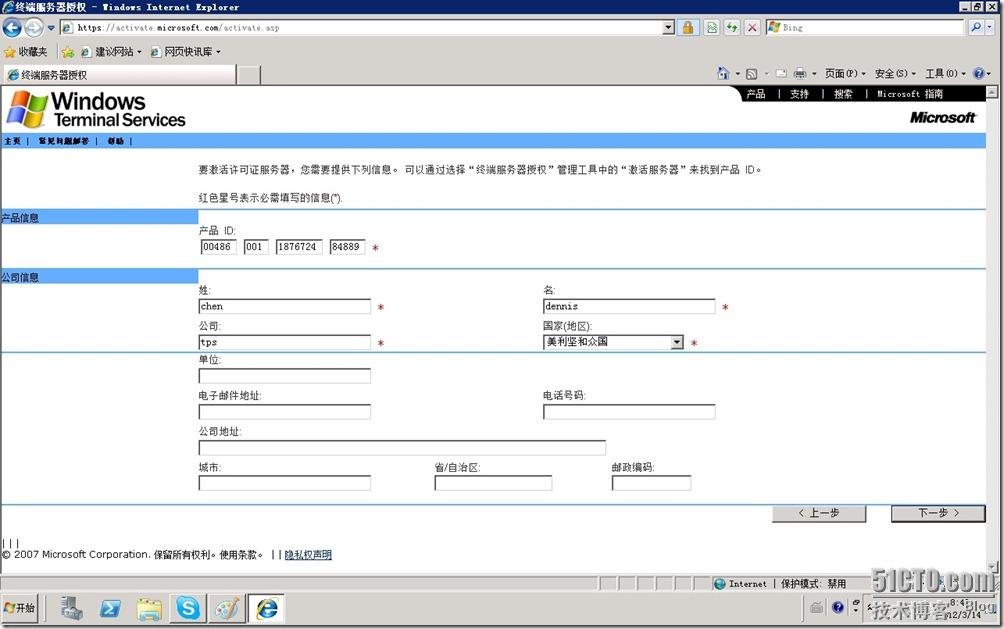Open Server Manager from the taskbar
This screenshot has height=629, width=1004.
coord(72,609)
